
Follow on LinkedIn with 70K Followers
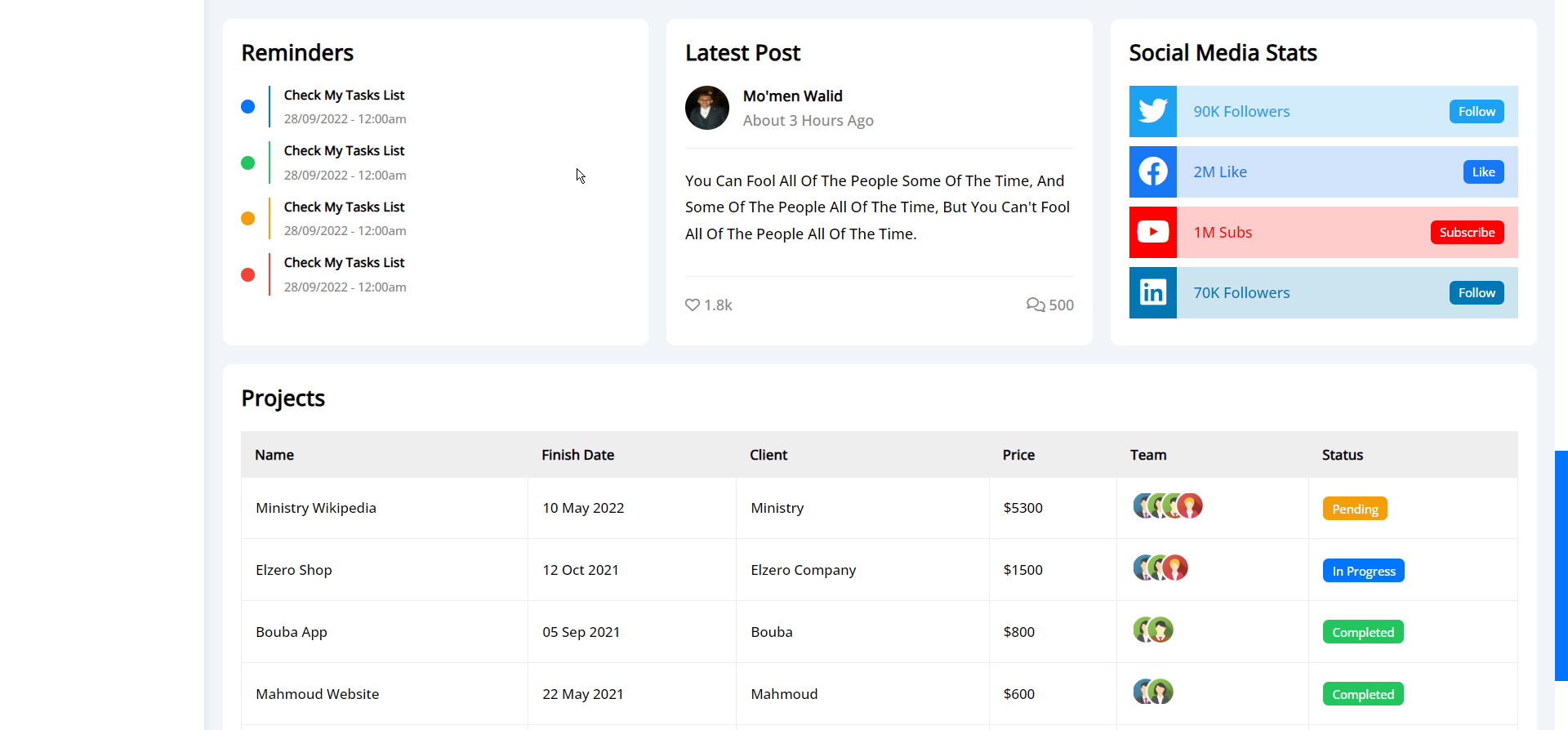(1476, 293)
